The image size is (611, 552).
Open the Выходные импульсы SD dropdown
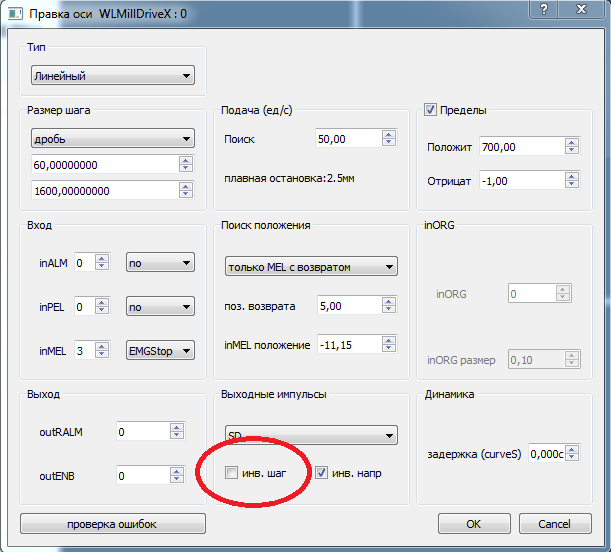pos(311,436)
